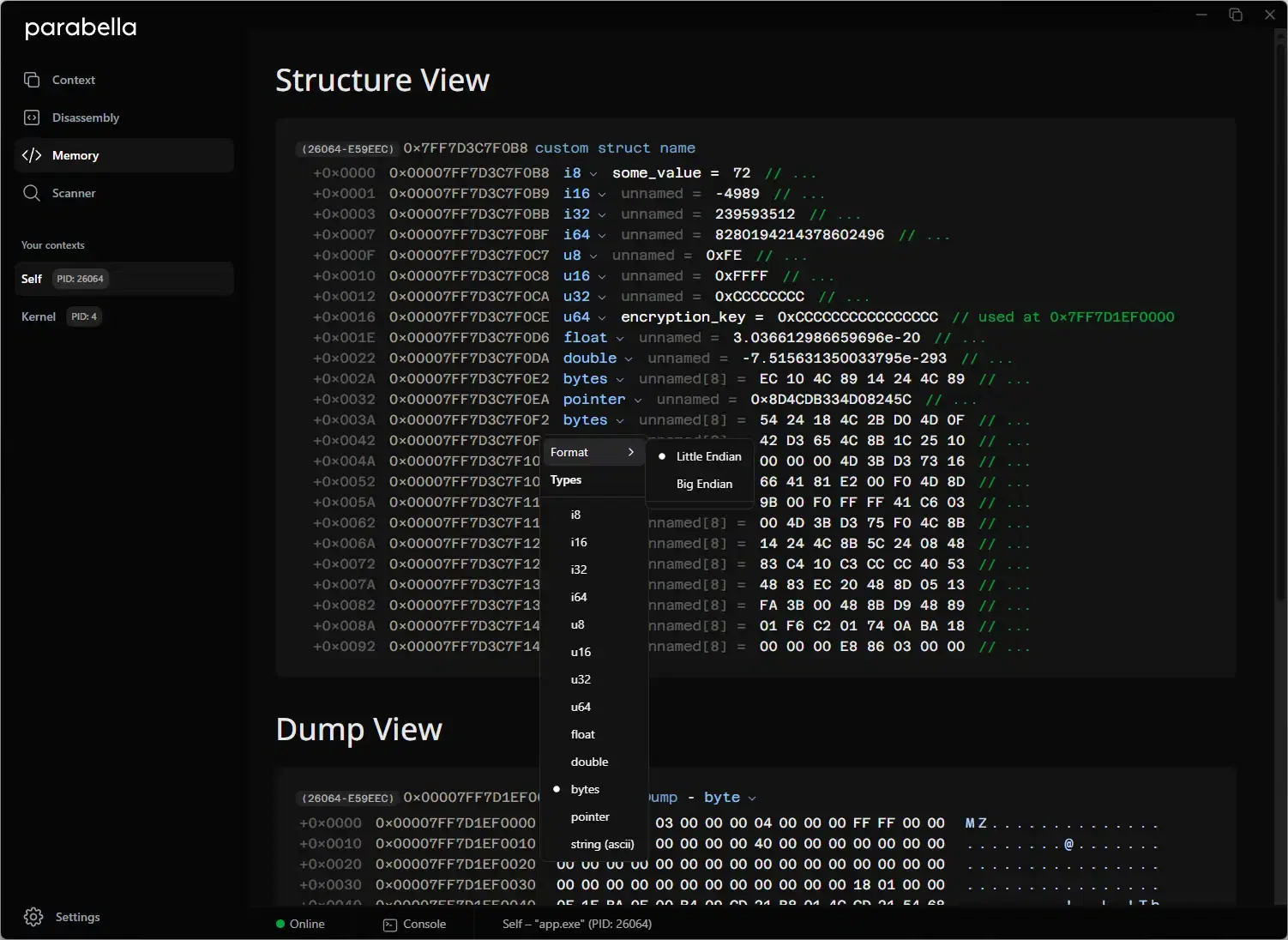Click Self – app.exe in the status bar
The height and width of the screenshot is (940, 1288).
coord(576,924)
